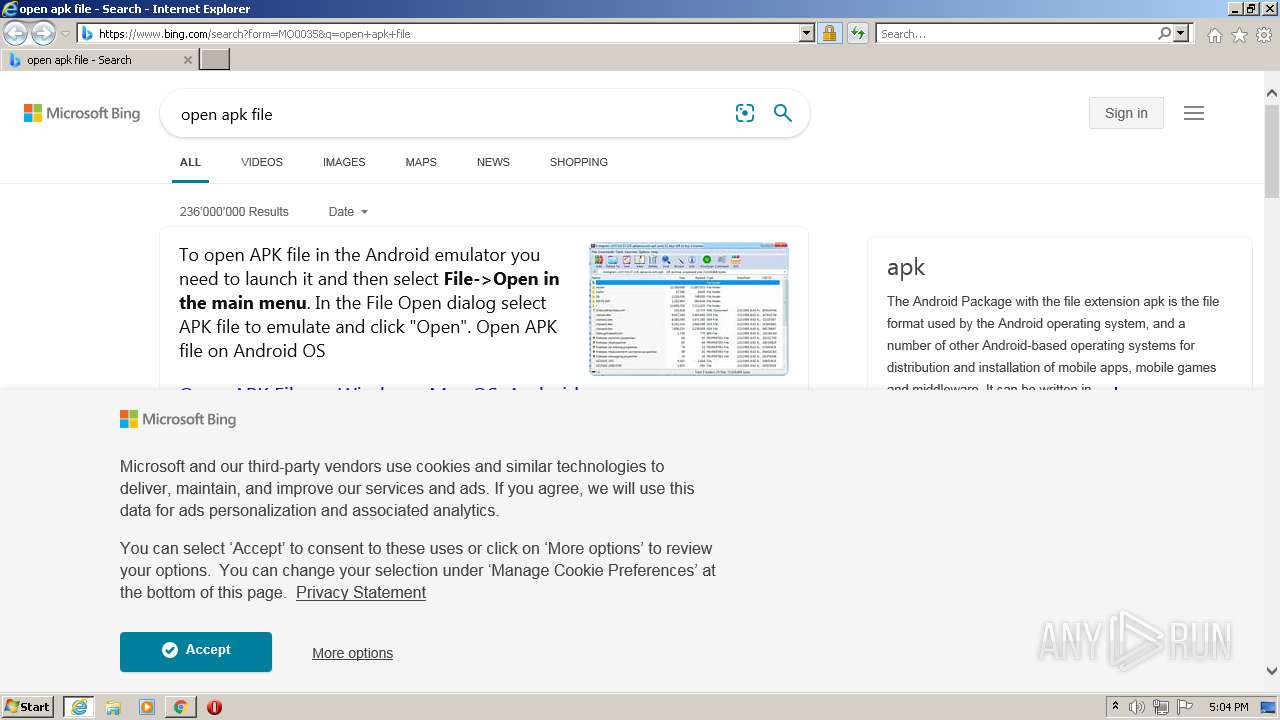Show hidden tray icons arrow

click(x=1115, y=707)
